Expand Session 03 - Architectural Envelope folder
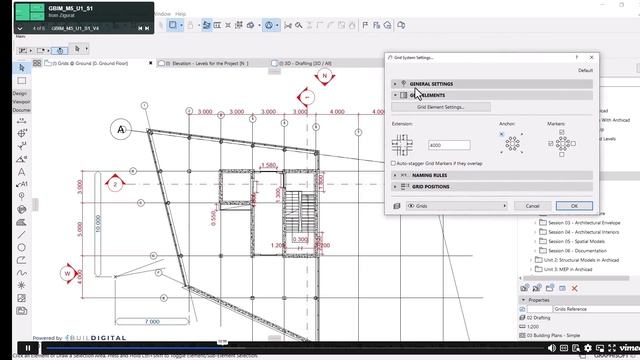640x360 pixels. (536, 223)
